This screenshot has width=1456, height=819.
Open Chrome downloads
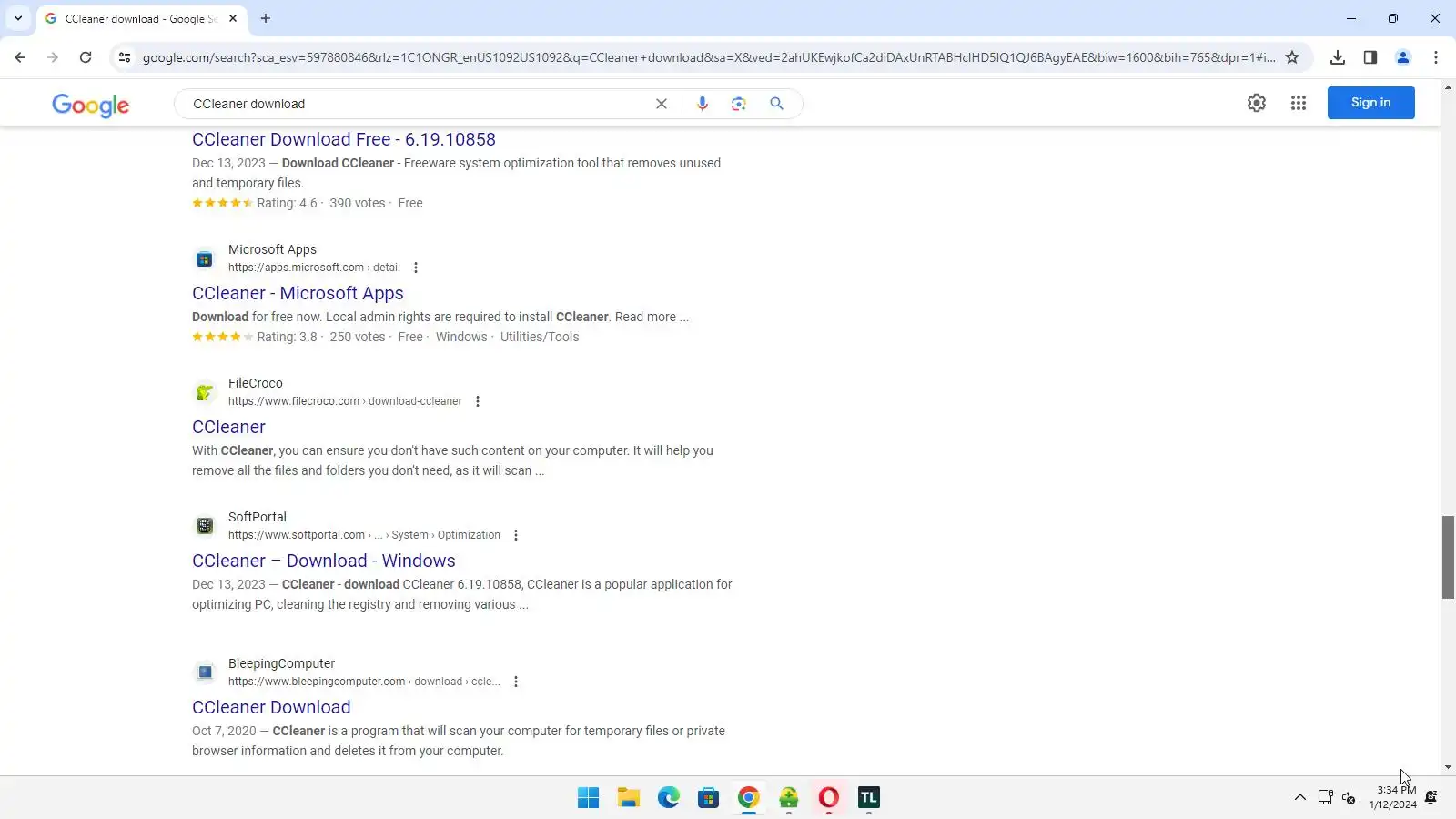tap(1338, 57)
